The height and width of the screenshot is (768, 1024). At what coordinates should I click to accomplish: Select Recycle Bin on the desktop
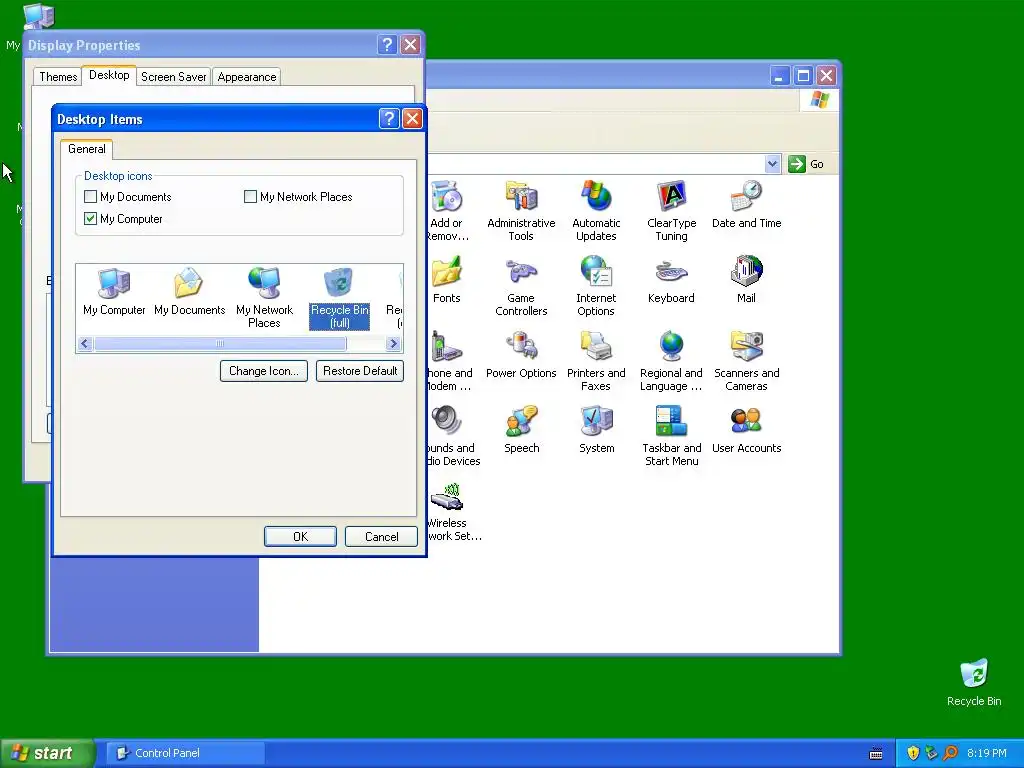point(974,682)
